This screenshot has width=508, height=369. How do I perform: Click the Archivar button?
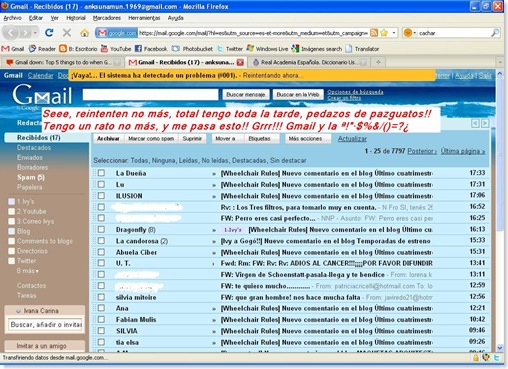(108, 139)
